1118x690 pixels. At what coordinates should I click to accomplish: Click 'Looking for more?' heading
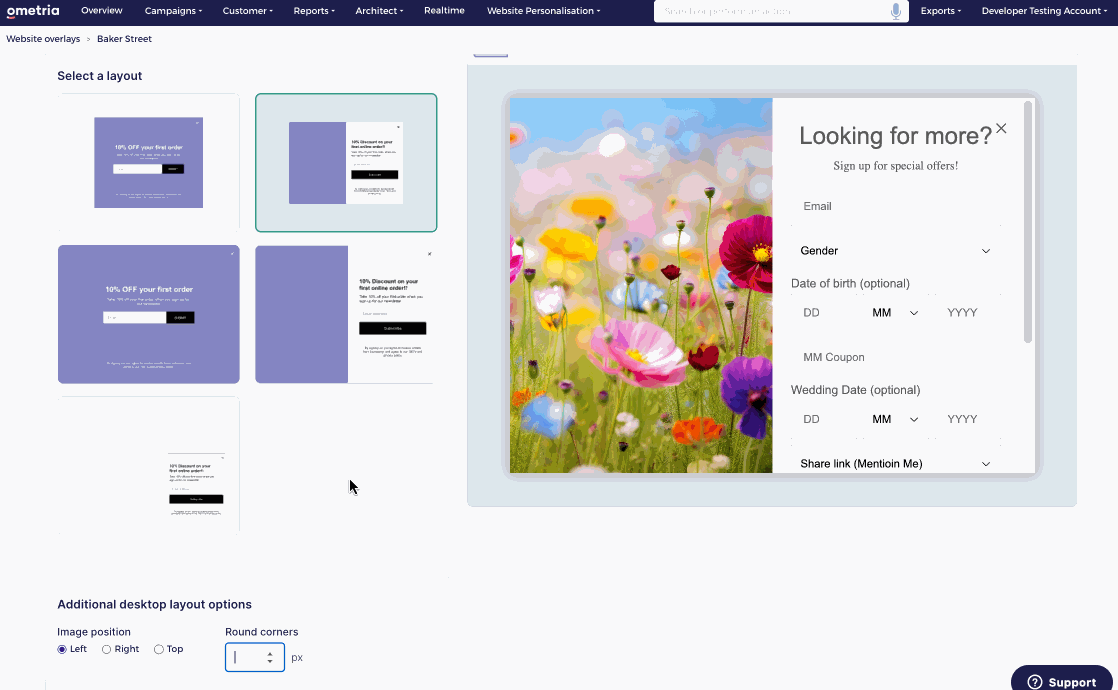(x=896, y=135)
